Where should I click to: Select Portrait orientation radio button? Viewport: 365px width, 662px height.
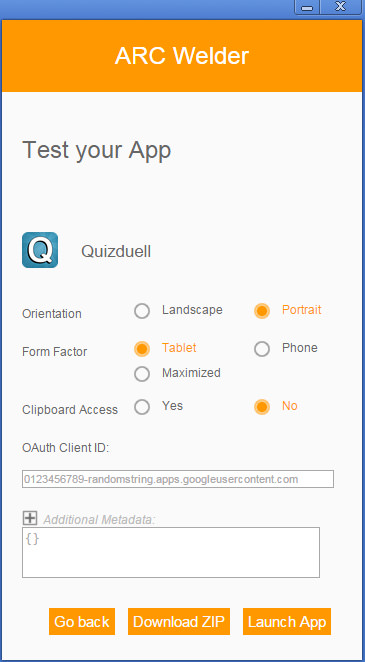[x=262, y=311]
